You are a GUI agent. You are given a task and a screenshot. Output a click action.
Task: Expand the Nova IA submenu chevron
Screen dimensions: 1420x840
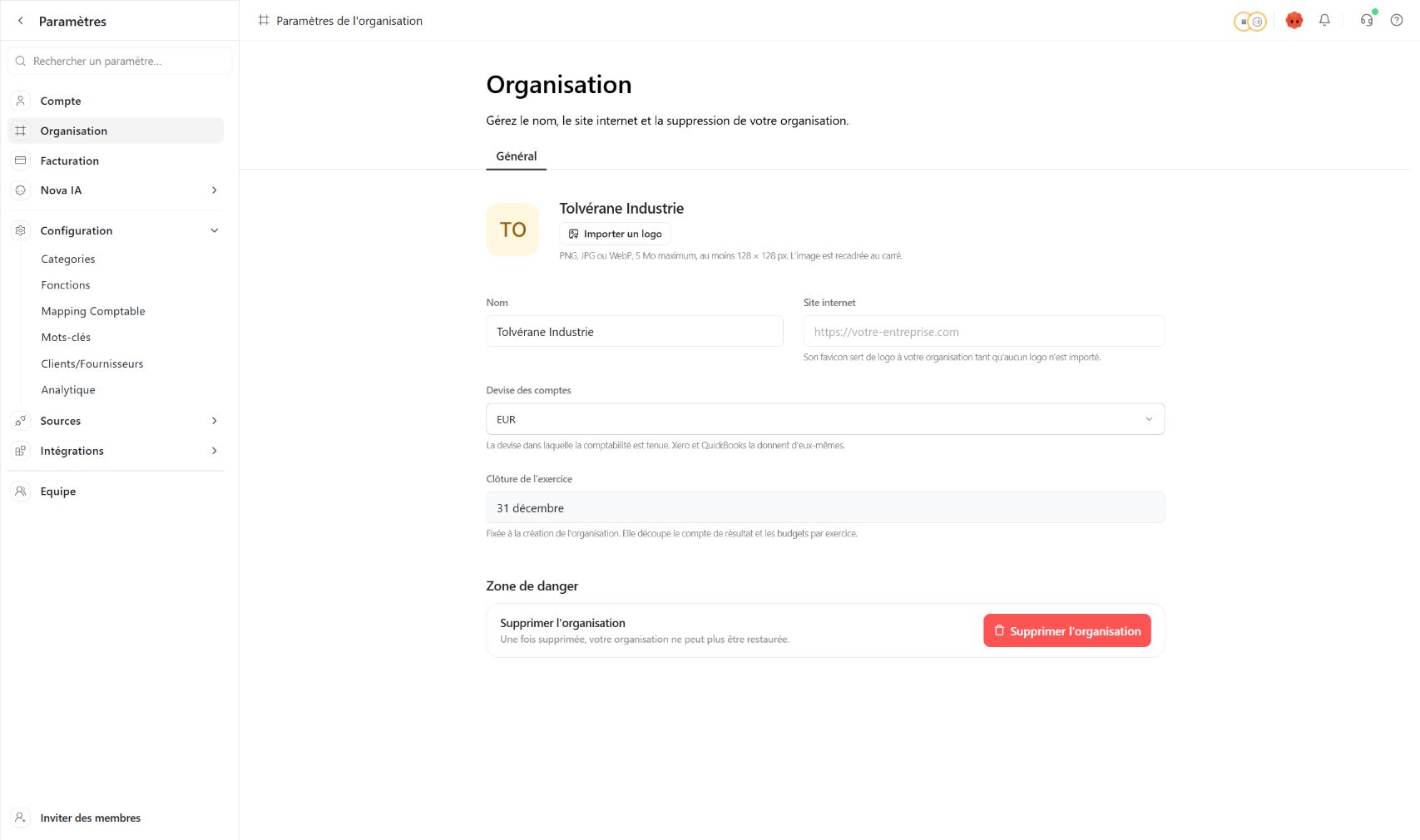click(x=215, y=190)
